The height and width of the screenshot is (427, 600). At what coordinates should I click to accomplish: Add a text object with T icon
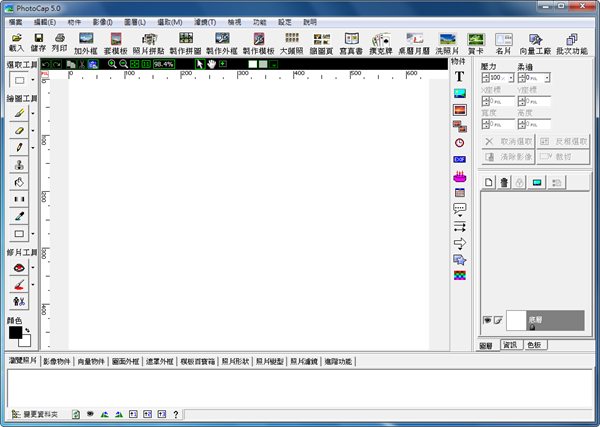pyautogui.click(x=460, y=77)
